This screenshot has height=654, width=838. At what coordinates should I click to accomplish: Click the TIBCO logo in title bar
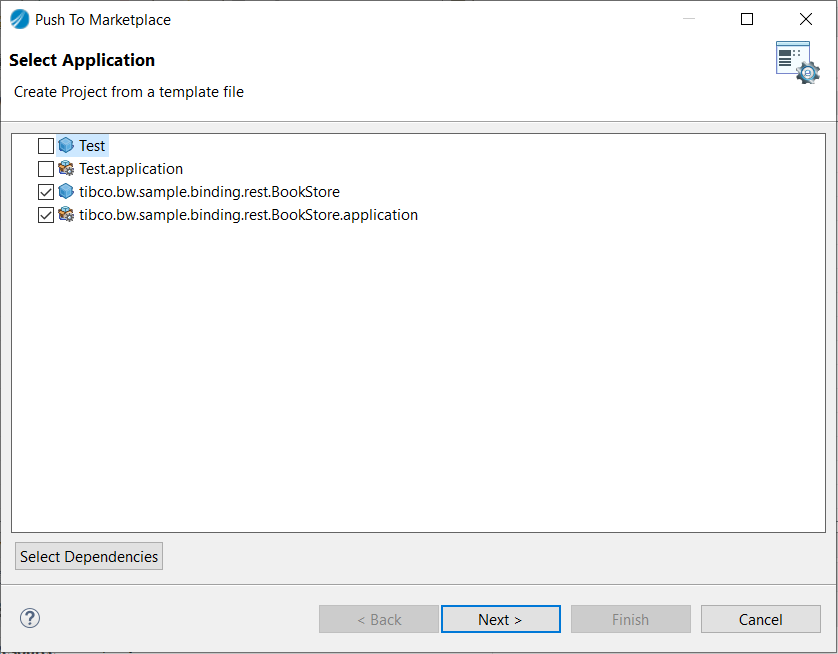[x=20, y=20]
